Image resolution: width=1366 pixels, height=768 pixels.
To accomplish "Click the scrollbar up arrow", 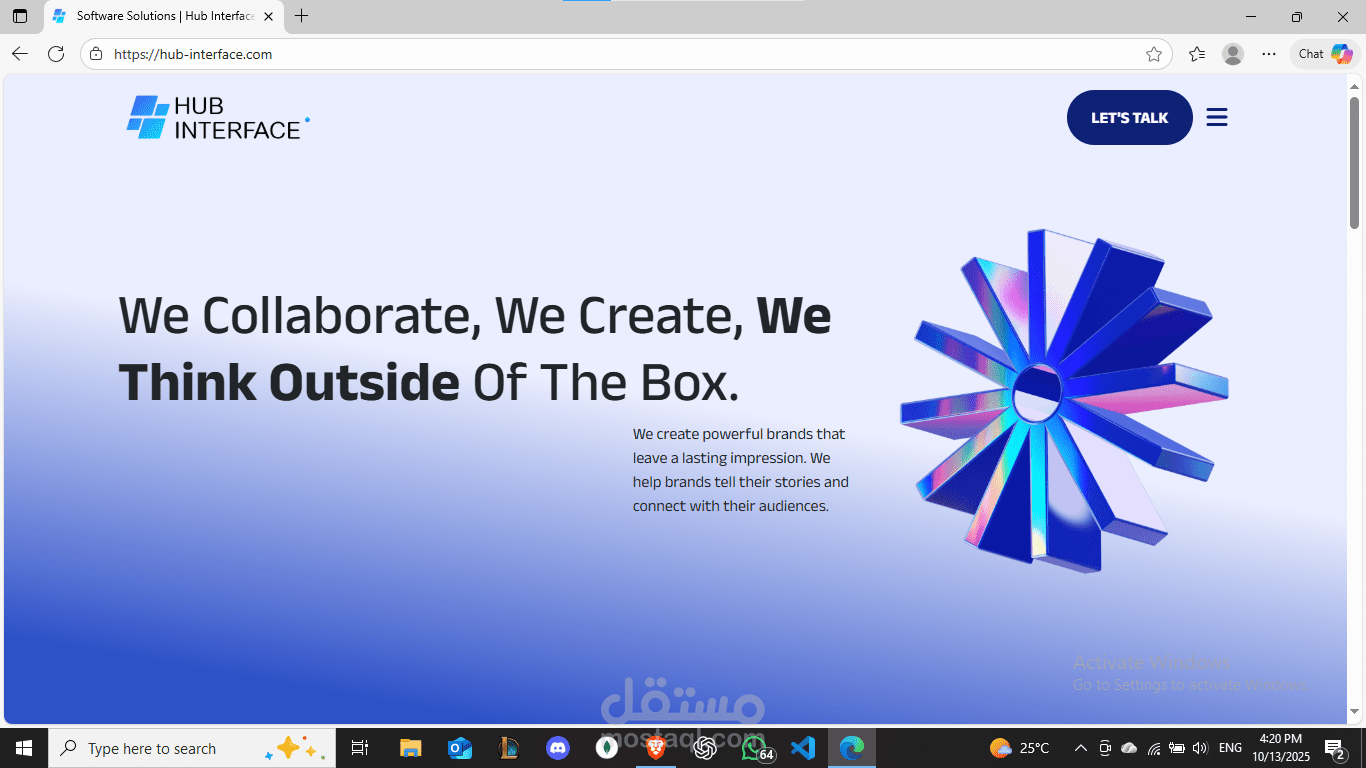I will pos(1355,85).
